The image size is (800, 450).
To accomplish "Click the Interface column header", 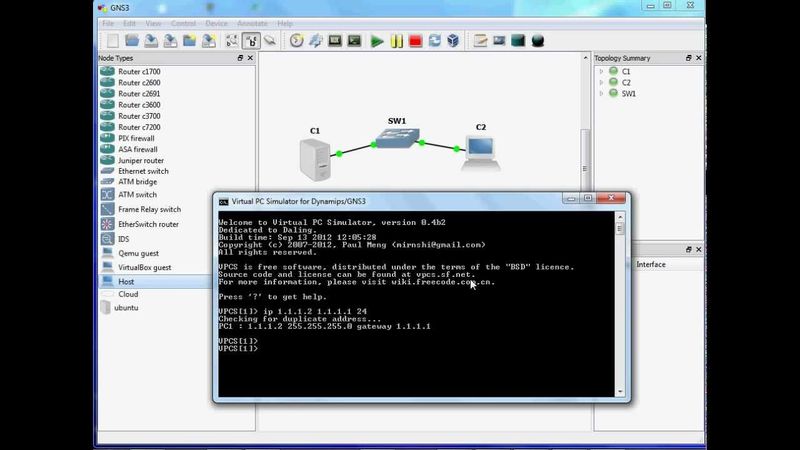I will [x=651, y=264].
